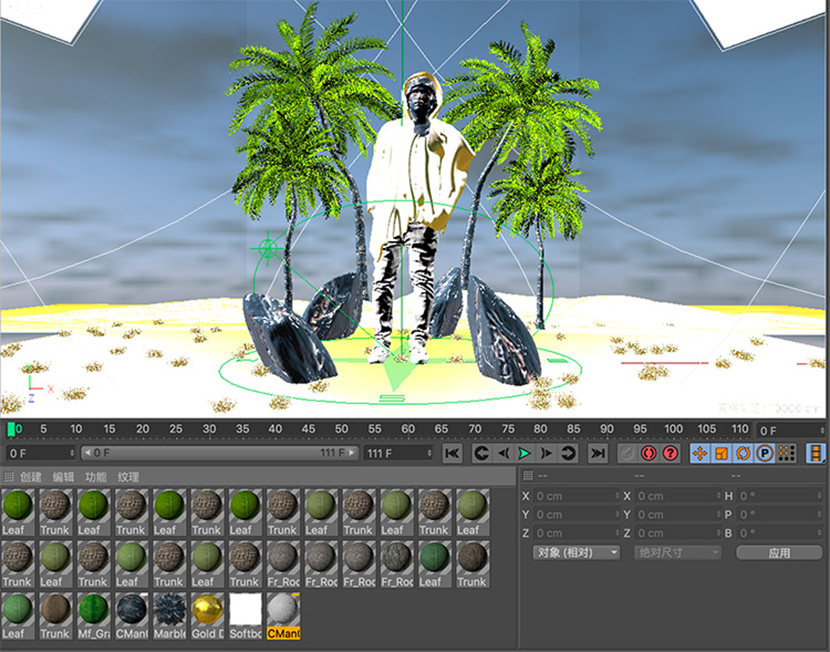The image size is (830, 652).
Task: Select the Marble material thumbnail
Action: tap(169, 612)
